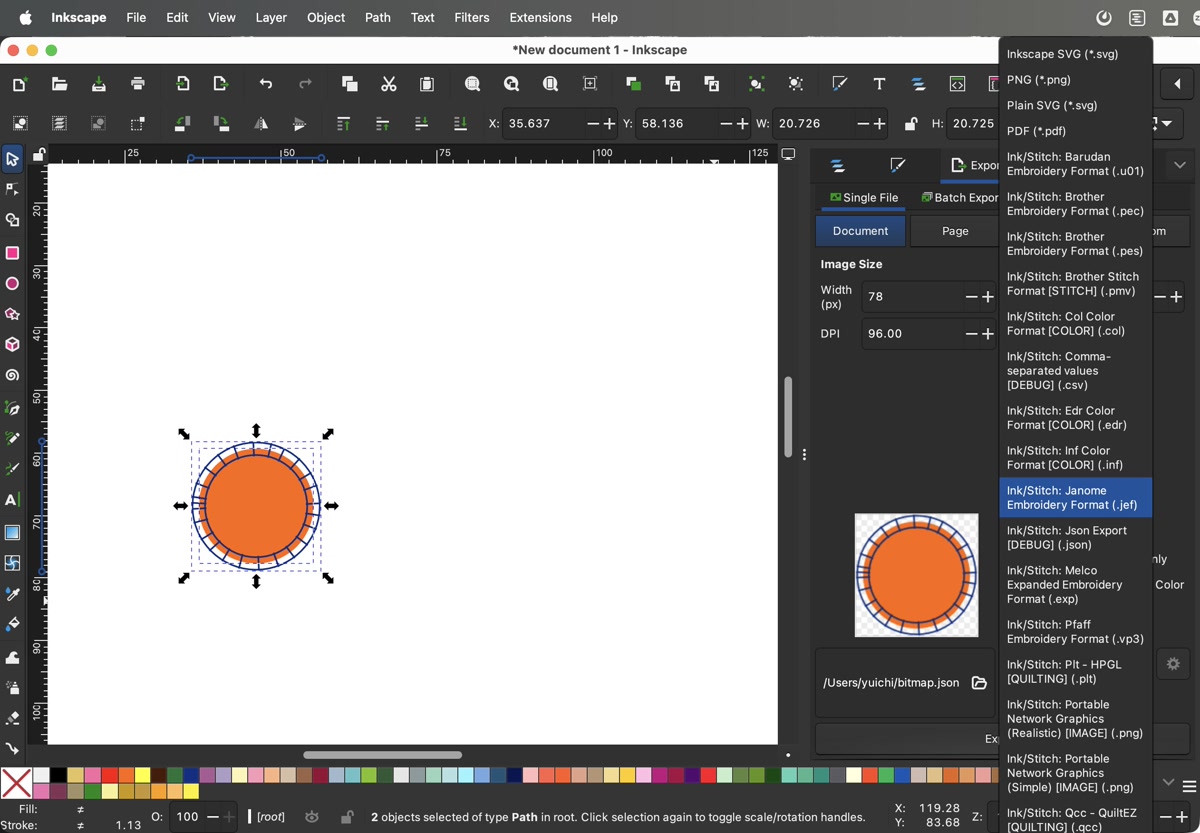Choose Inkscape SVG (*.svg) format
This screenshot has height=833, width=1200.
pyautogui.click(x=1076, y=54)
